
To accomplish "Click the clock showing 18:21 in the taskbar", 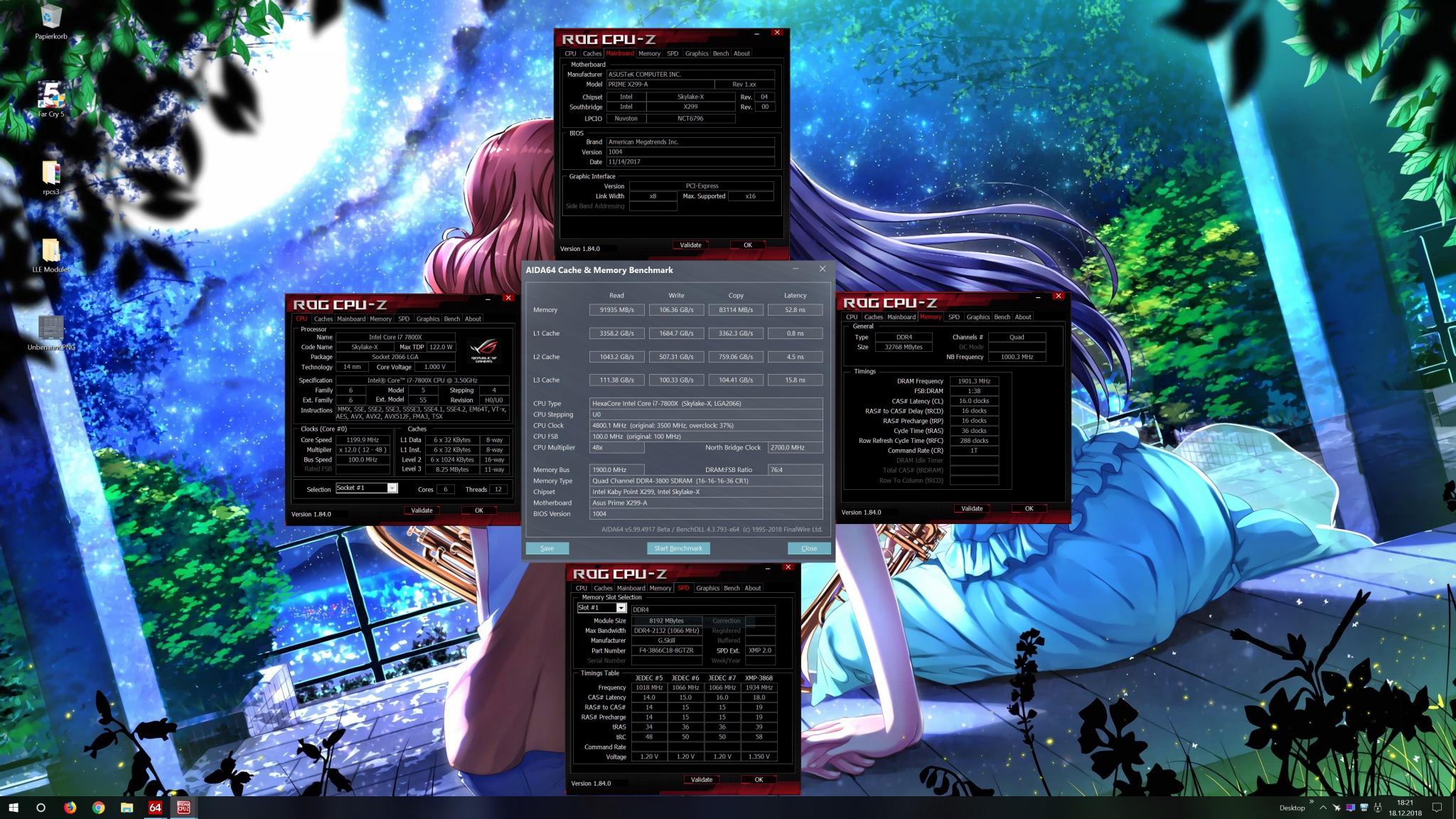I will click(x=1404, y=802).
